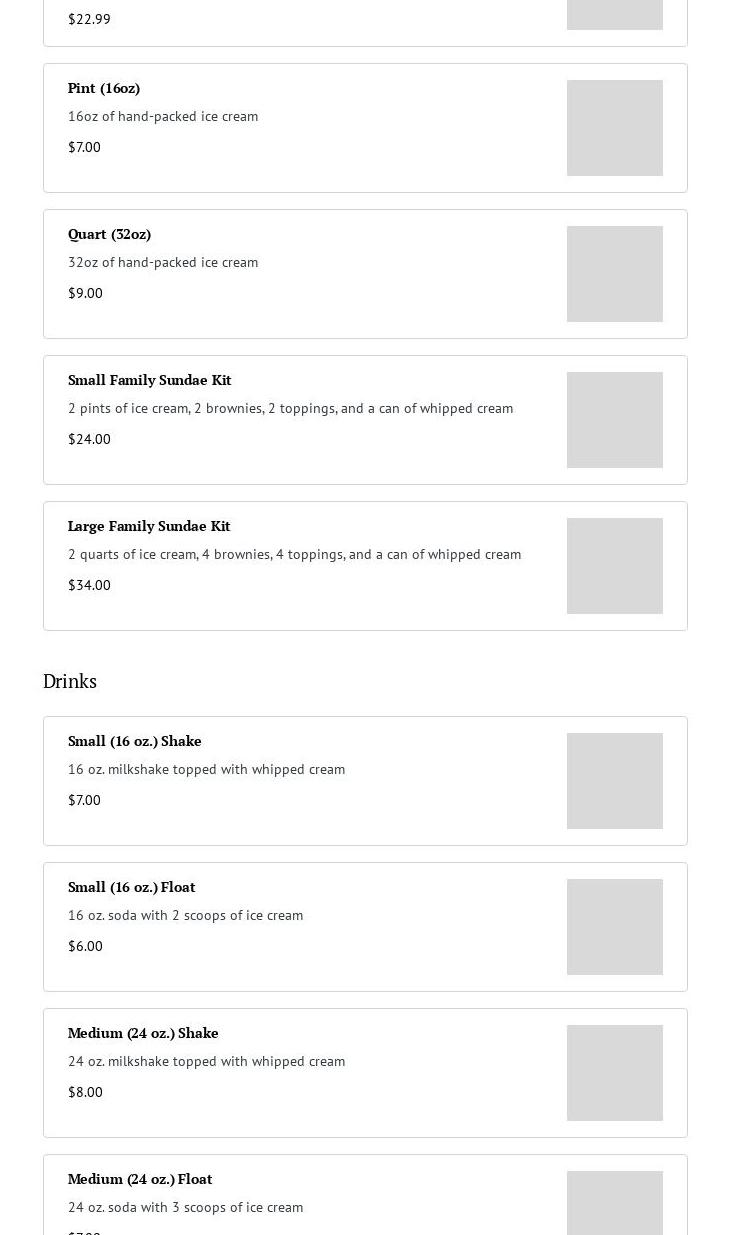
Task: Open the Small (16 oz.) Float thumbnail
Action: 614,927
